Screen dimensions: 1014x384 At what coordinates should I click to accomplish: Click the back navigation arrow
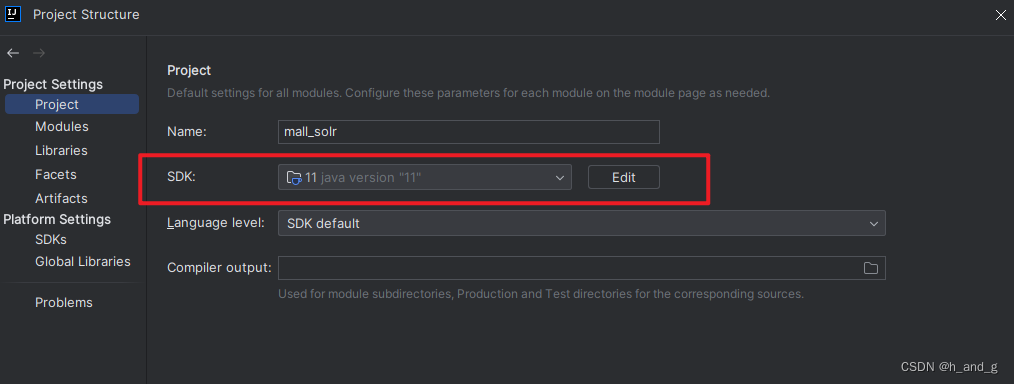pyautogui.click(x=13, y=53)
